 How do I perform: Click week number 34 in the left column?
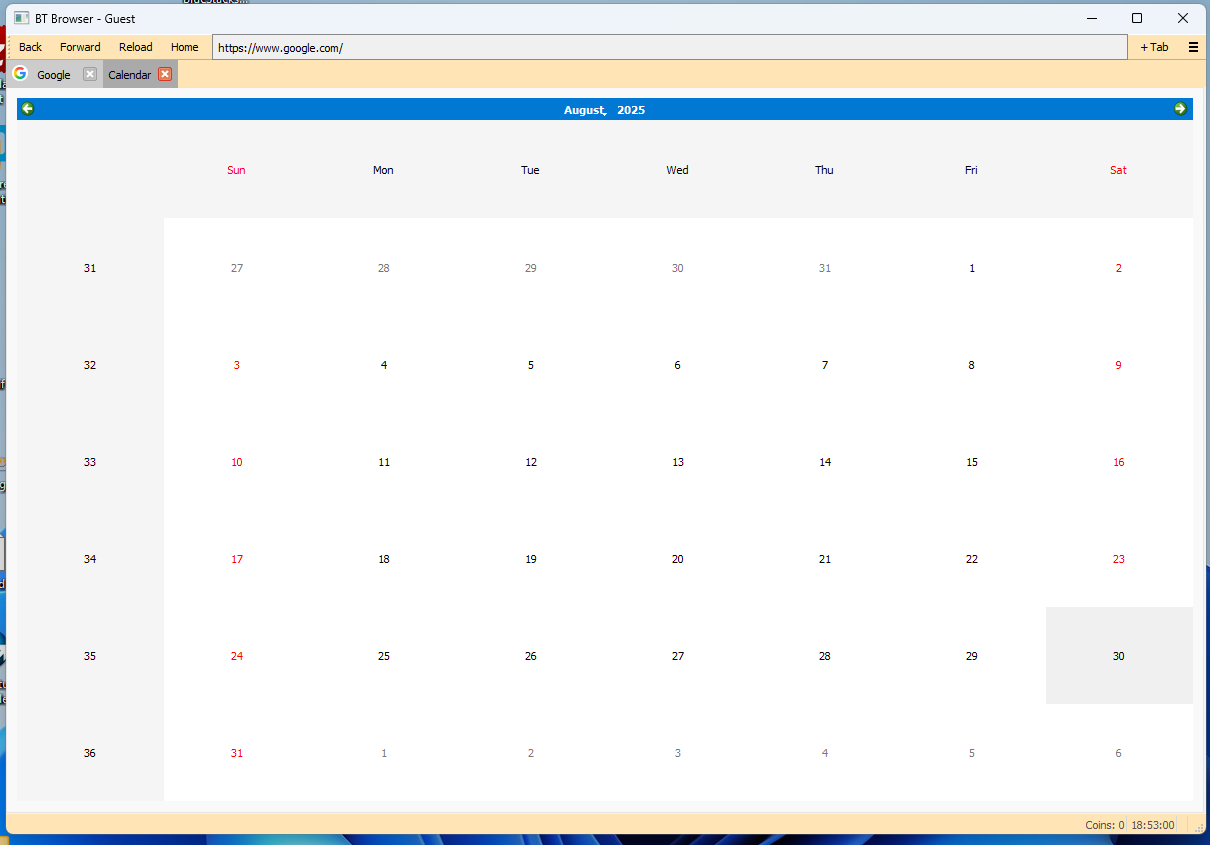pyautogui.click(x=90, y=559)
